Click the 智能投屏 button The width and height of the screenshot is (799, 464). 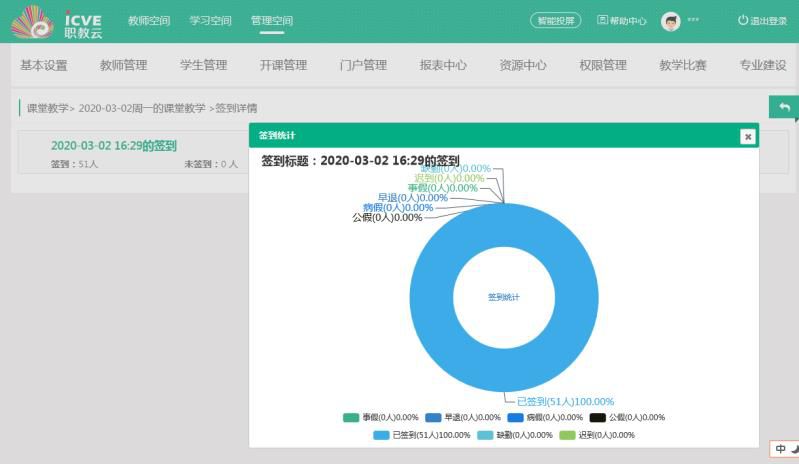coord(555,21)
